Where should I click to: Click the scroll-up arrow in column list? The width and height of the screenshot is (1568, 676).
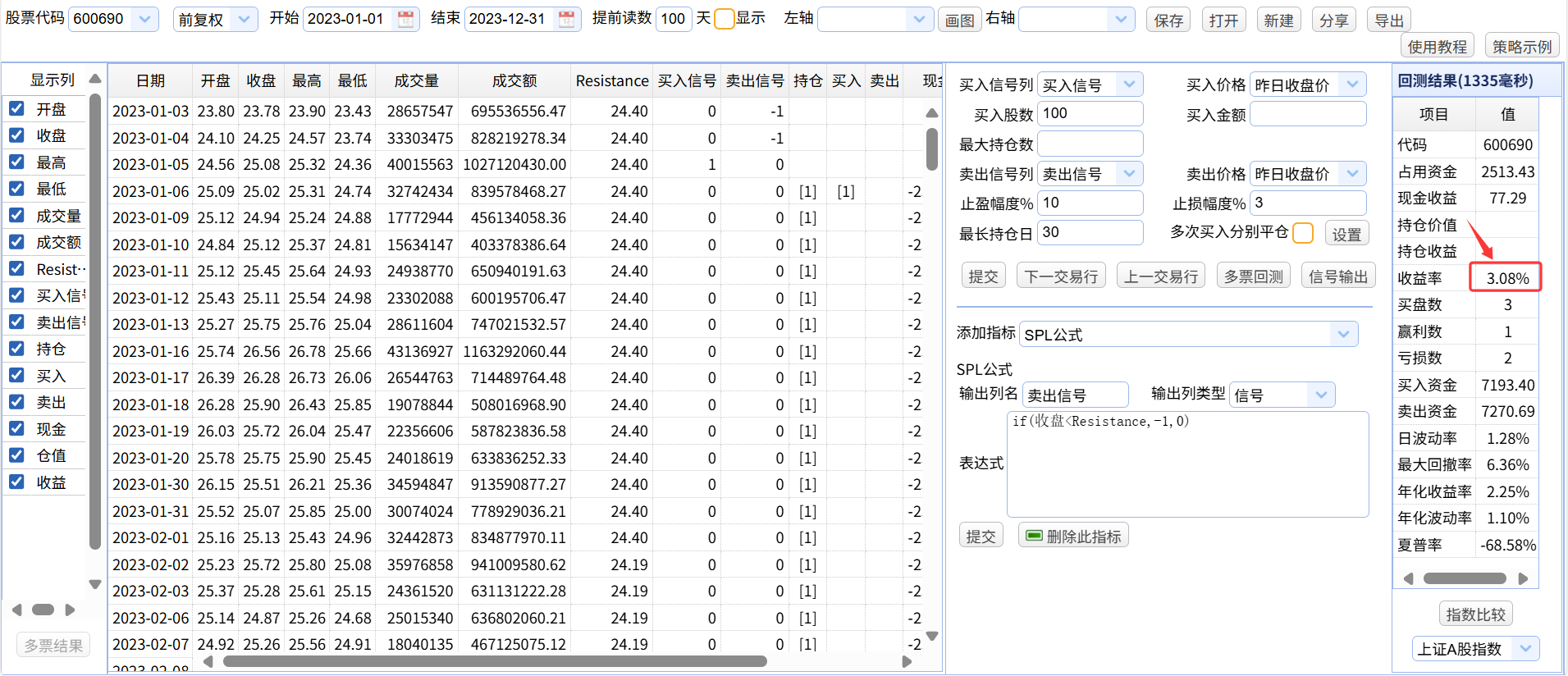[95, 80]
